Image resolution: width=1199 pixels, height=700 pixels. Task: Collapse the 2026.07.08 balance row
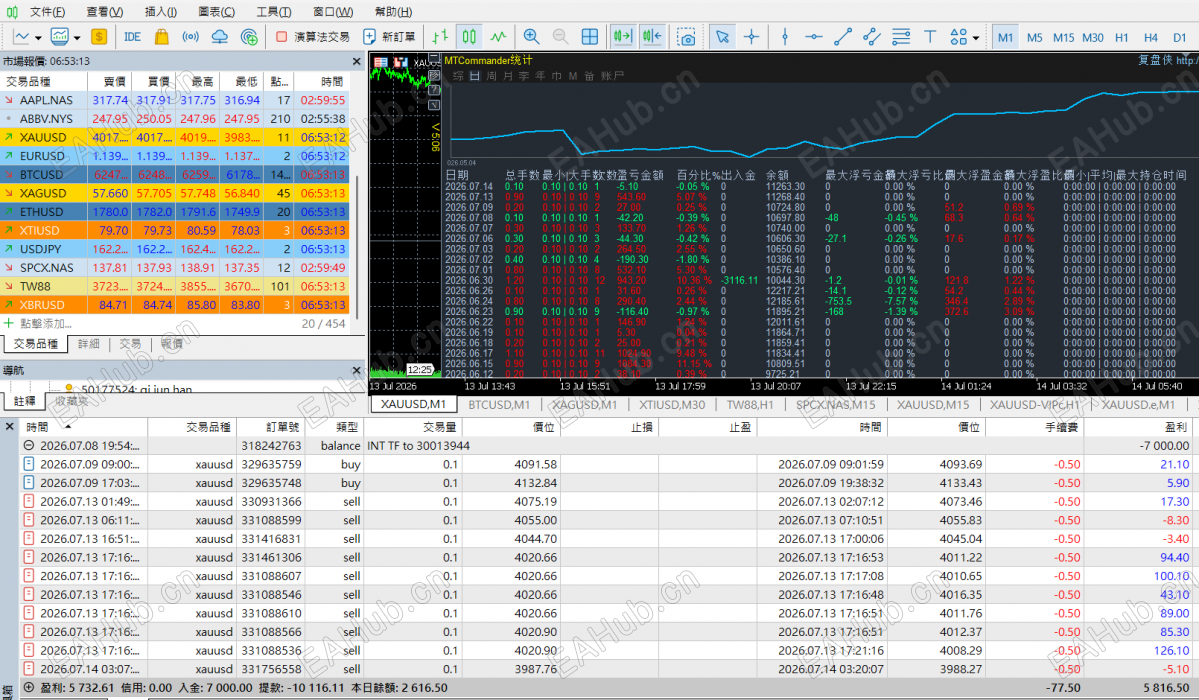point(29,445)
